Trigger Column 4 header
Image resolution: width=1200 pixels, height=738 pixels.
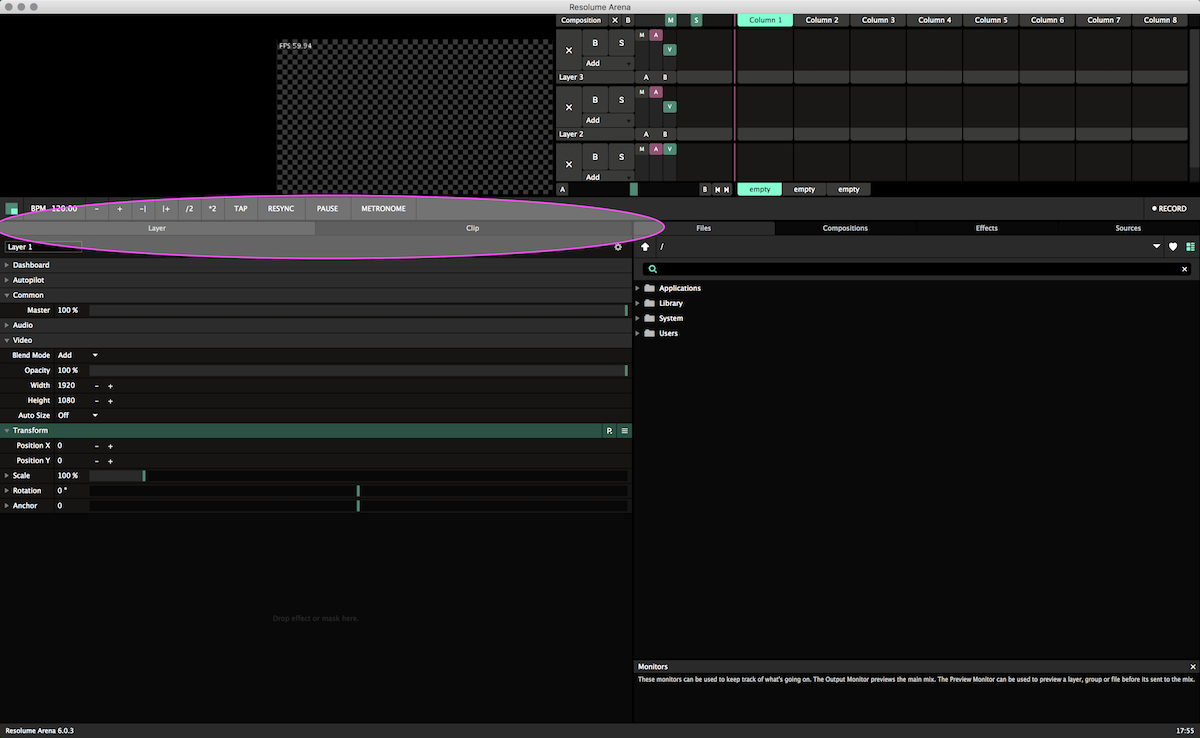point(934,20)
